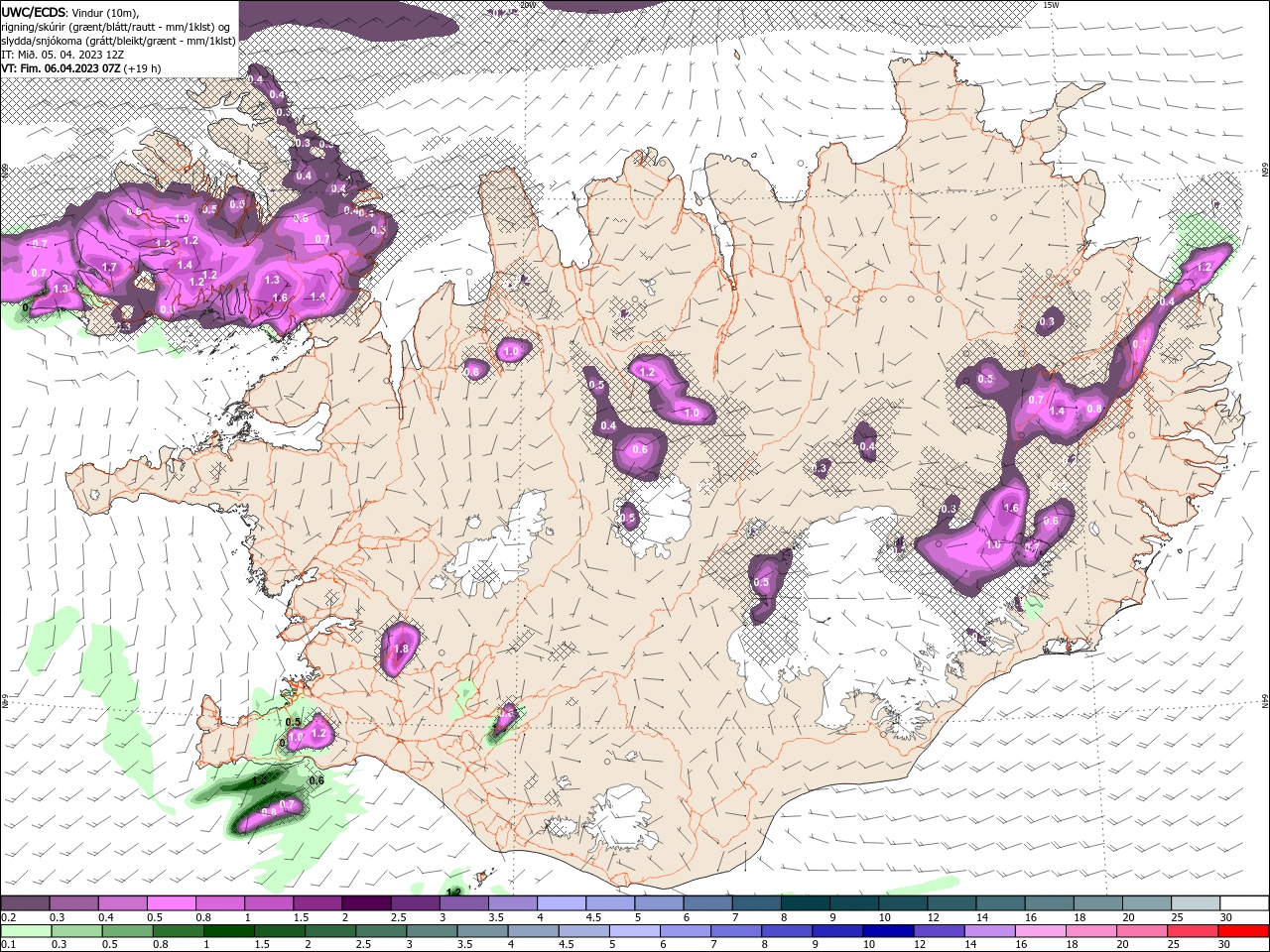1270x952 pixels.
Task: Click the darkest green lower swatch between 1 and 1.5
Action: pyautogui.click(x=228, y=931)
